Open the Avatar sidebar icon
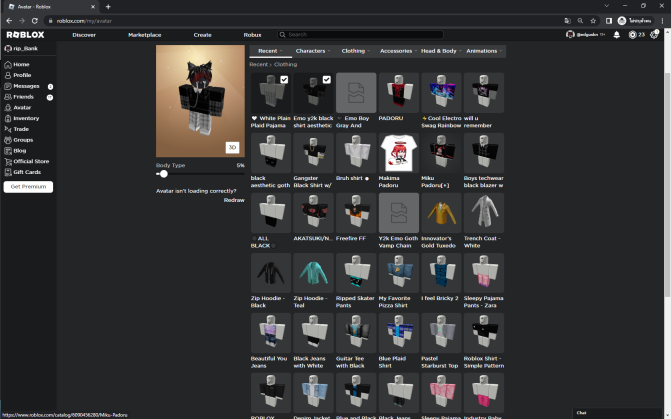The height and width of the screenshot is (419, 671). click(8, 107)
